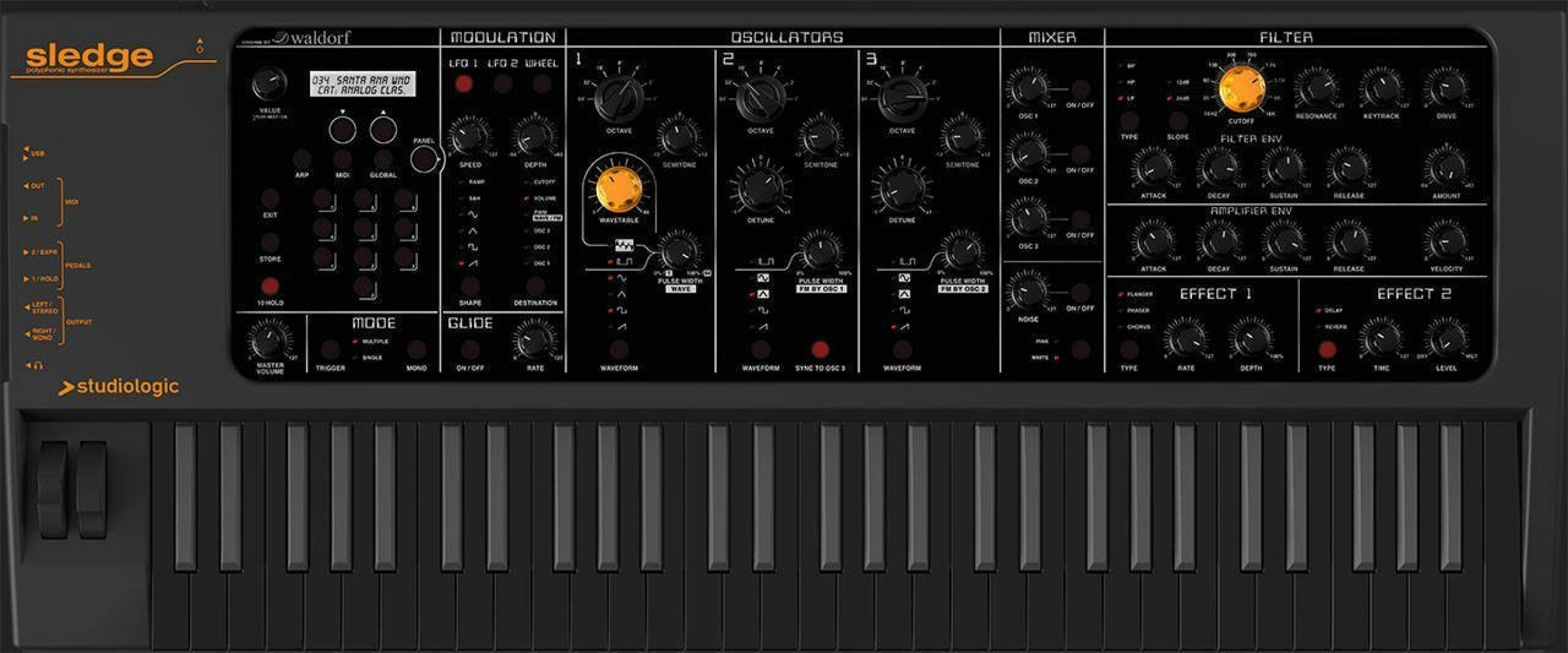The height and width of the screenshot is (653, 1568).
Task: Click the preset name LCD display
Action: click(x=362, y=84)
